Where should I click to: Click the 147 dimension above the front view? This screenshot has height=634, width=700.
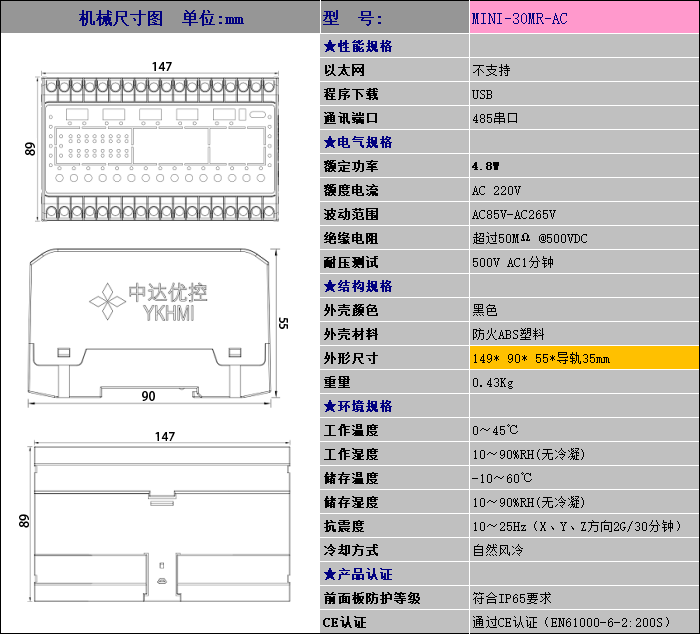[162, 67]
